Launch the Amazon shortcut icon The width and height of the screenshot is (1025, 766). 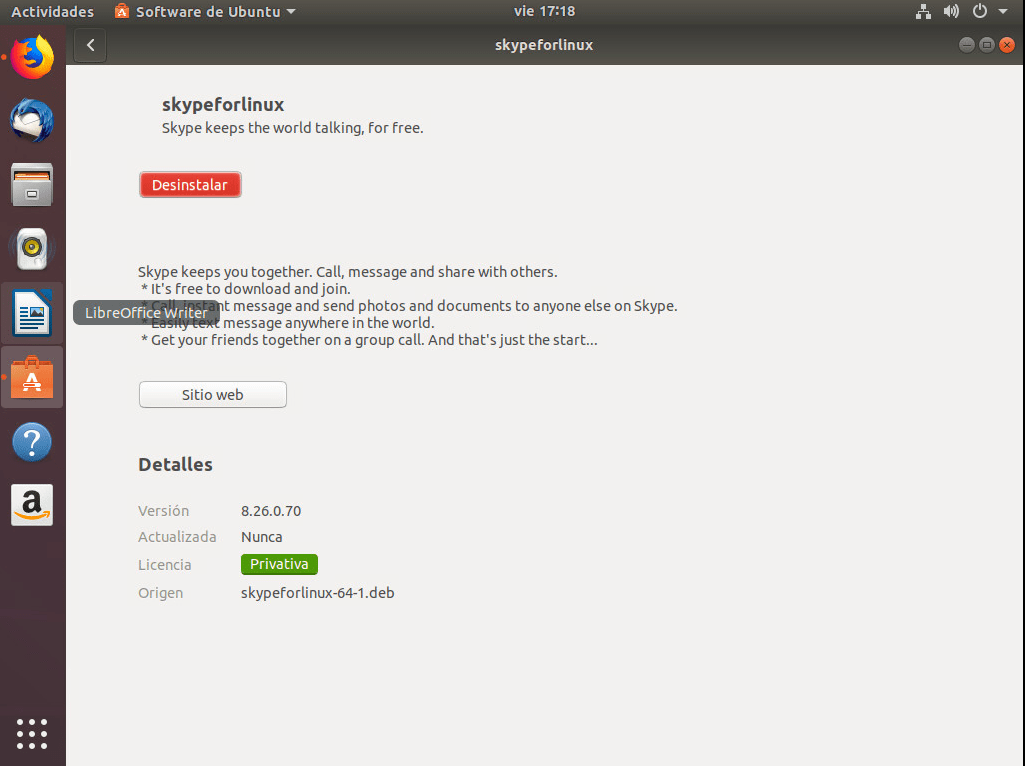32,505
